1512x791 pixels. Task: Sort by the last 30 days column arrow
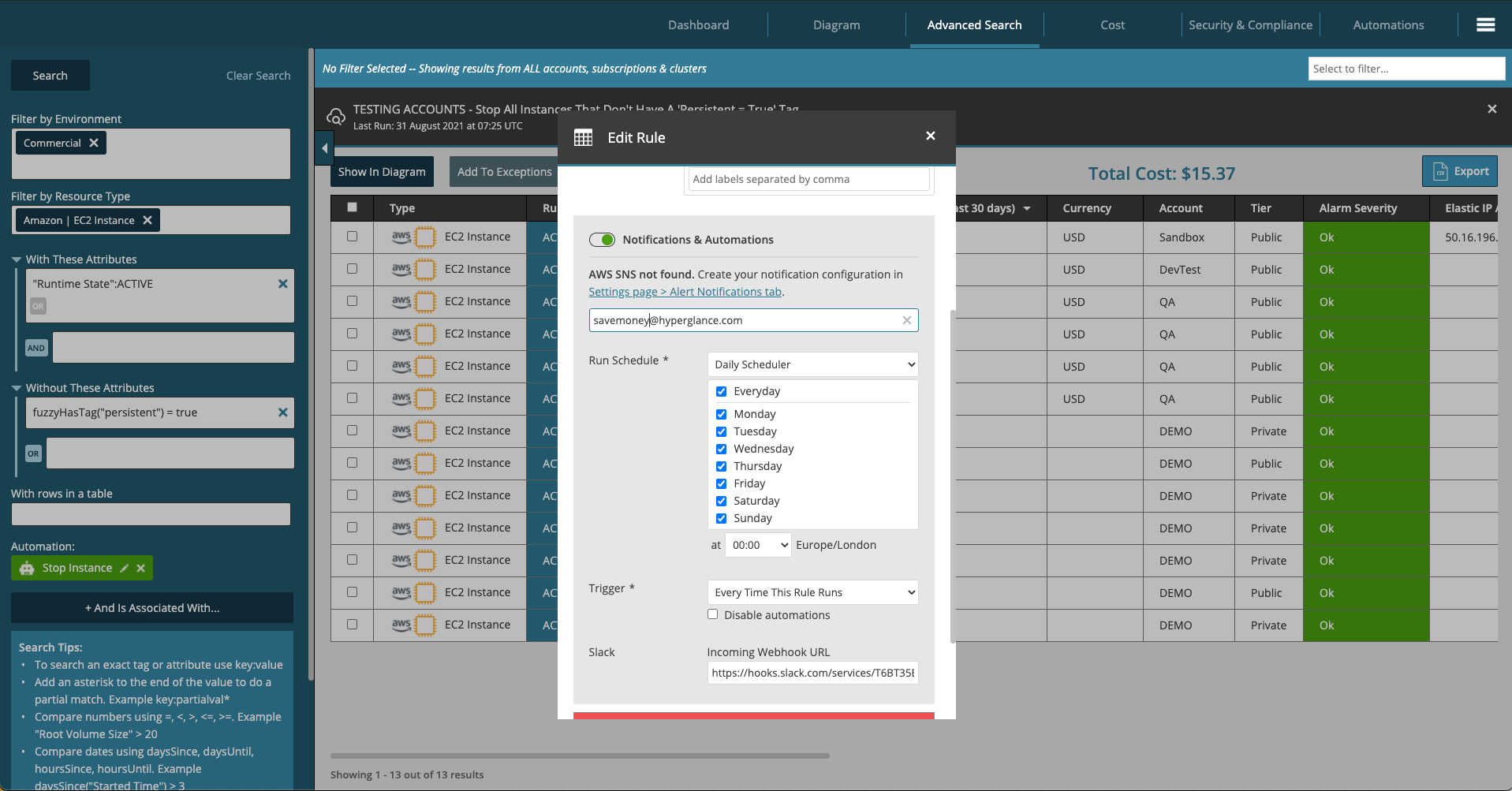click(1027, 208)
